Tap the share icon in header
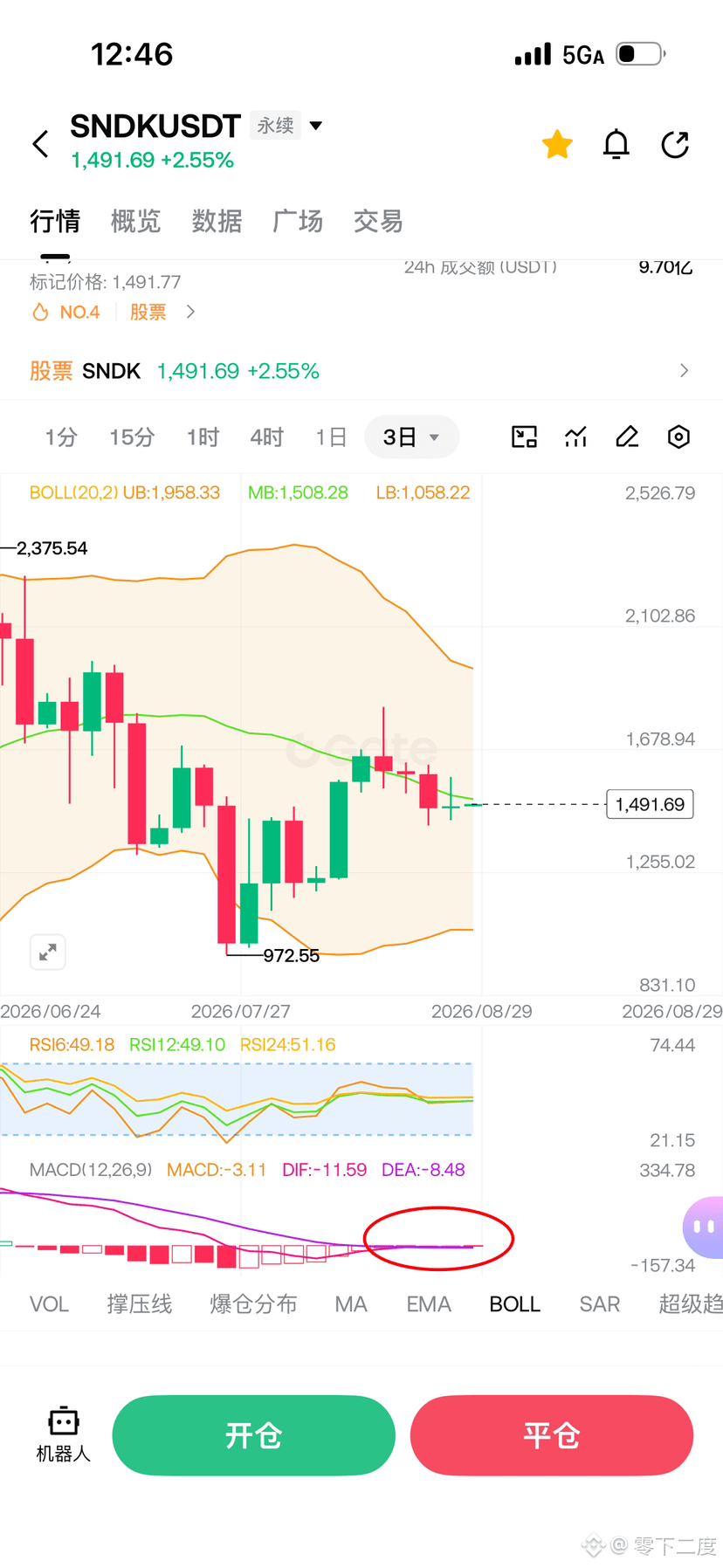This screenshot has height=1568, width=723. point(675,144)
